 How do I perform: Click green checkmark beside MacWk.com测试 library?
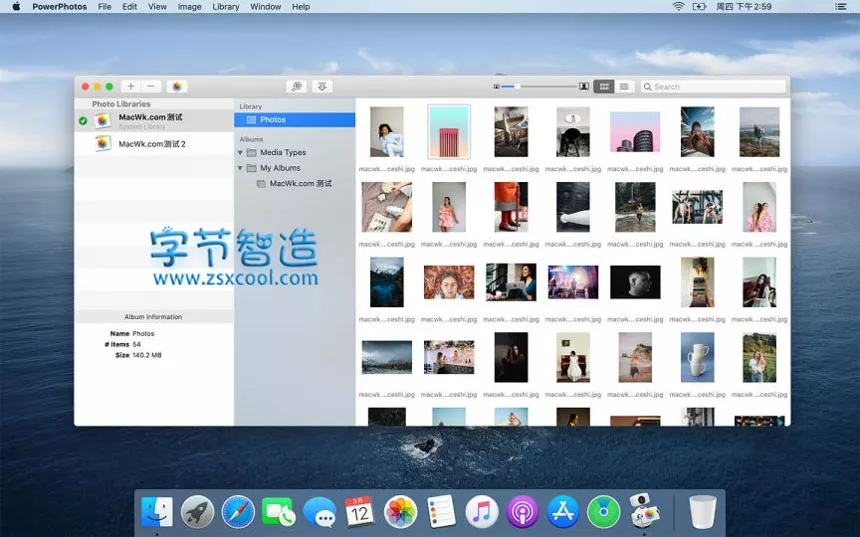point(83,121)
